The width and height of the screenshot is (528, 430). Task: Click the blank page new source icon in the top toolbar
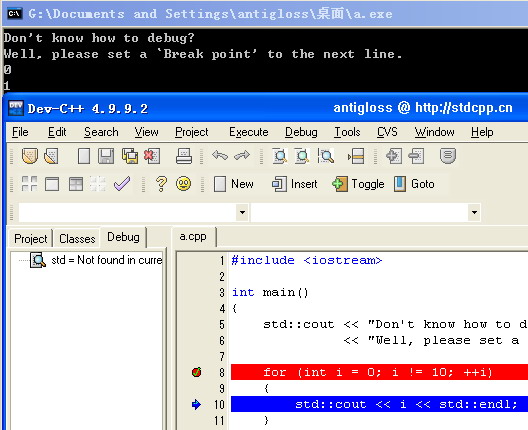point(84,156)
